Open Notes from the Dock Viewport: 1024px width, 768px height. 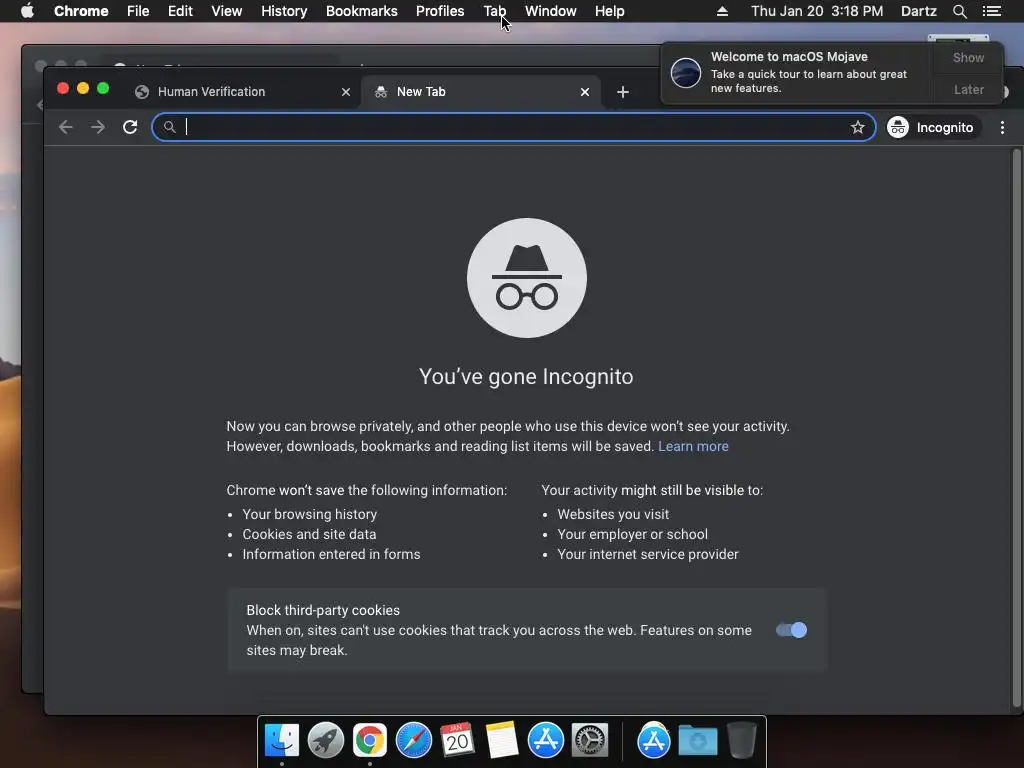[x=502, y=741]
